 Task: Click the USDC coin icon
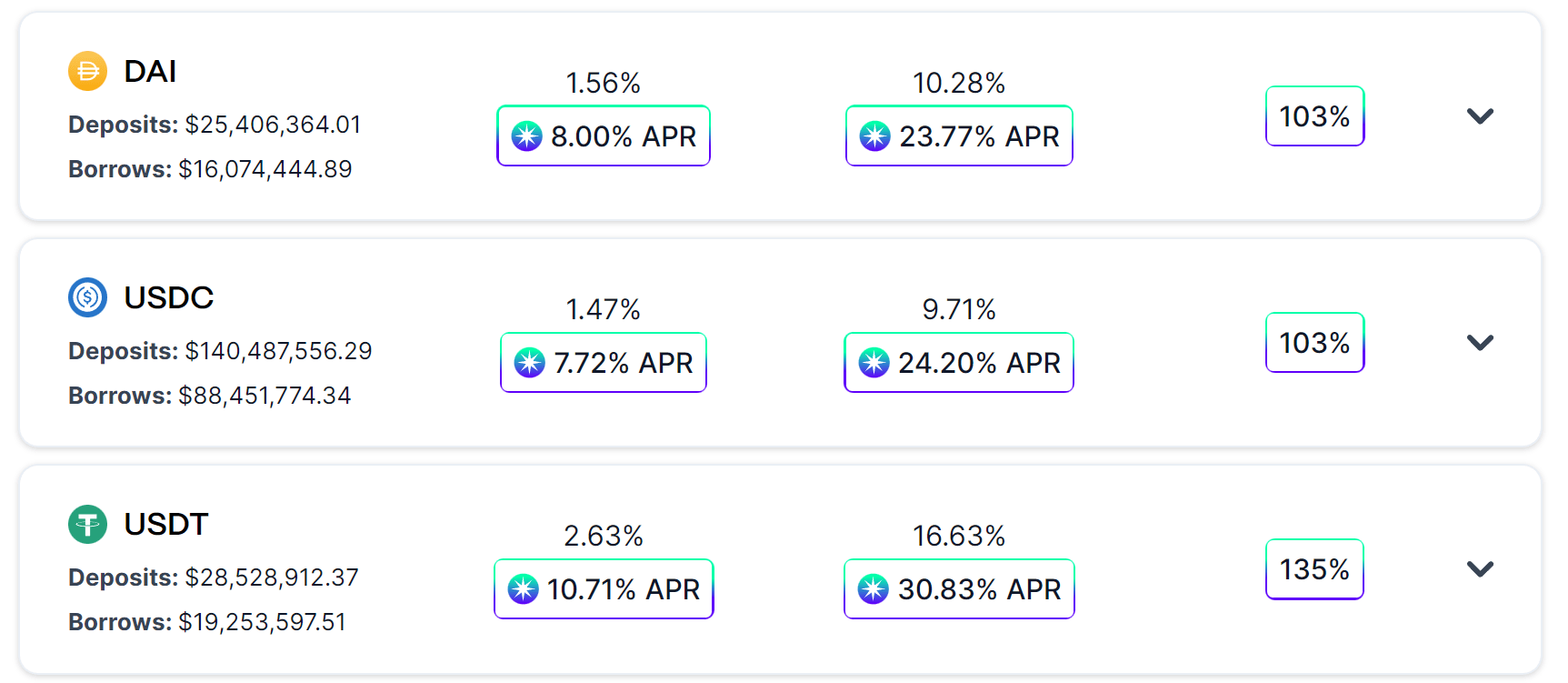[88, 297]
